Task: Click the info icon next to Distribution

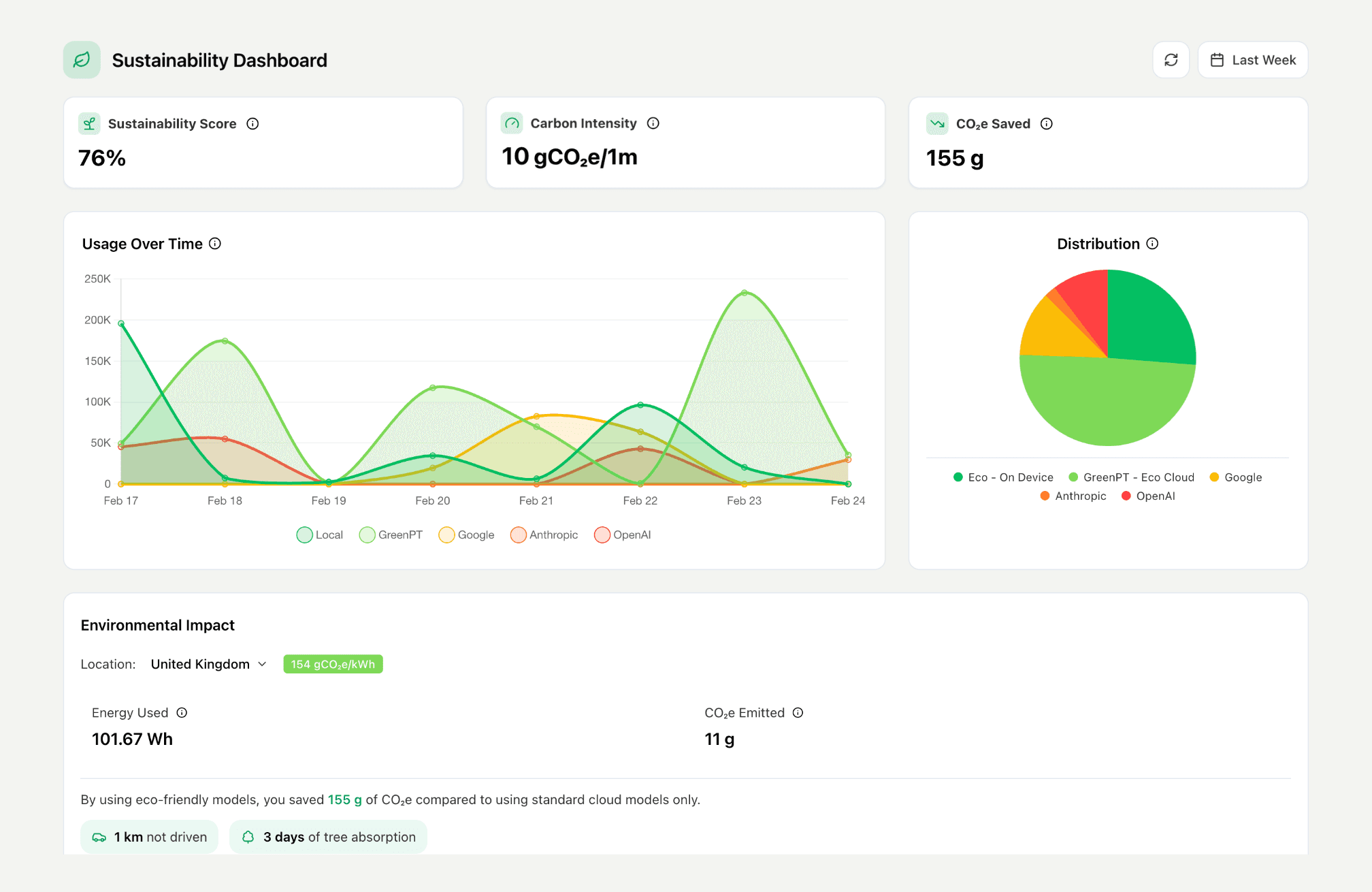Action: (x=1152, y=244)
